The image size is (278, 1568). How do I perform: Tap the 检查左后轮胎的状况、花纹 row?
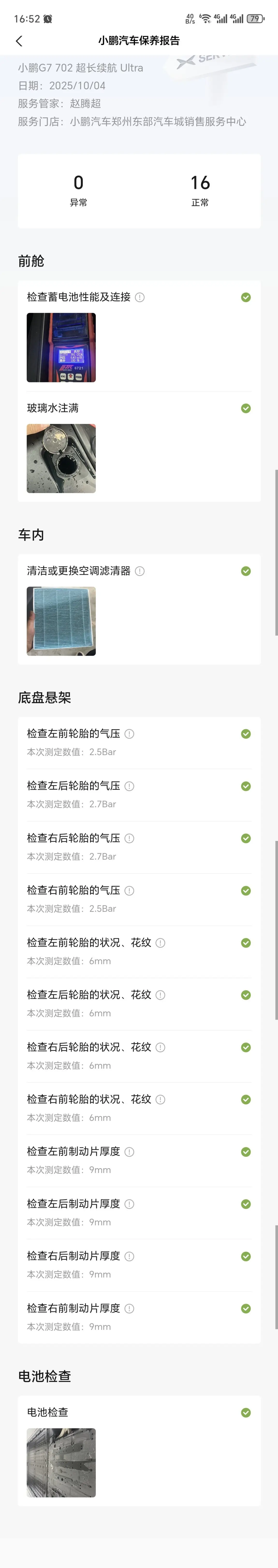pyautogui.click(x=139, y=1004)
